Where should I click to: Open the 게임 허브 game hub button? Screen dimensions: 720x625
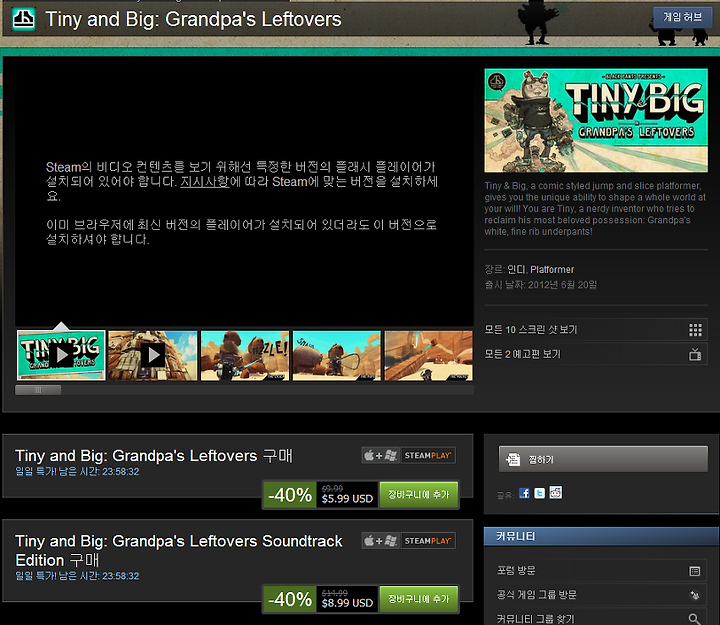(682, 17)
